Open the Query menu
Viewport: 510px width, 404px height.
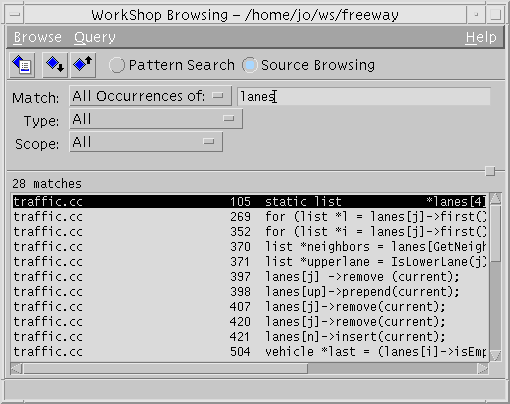[x=95, y=37]
